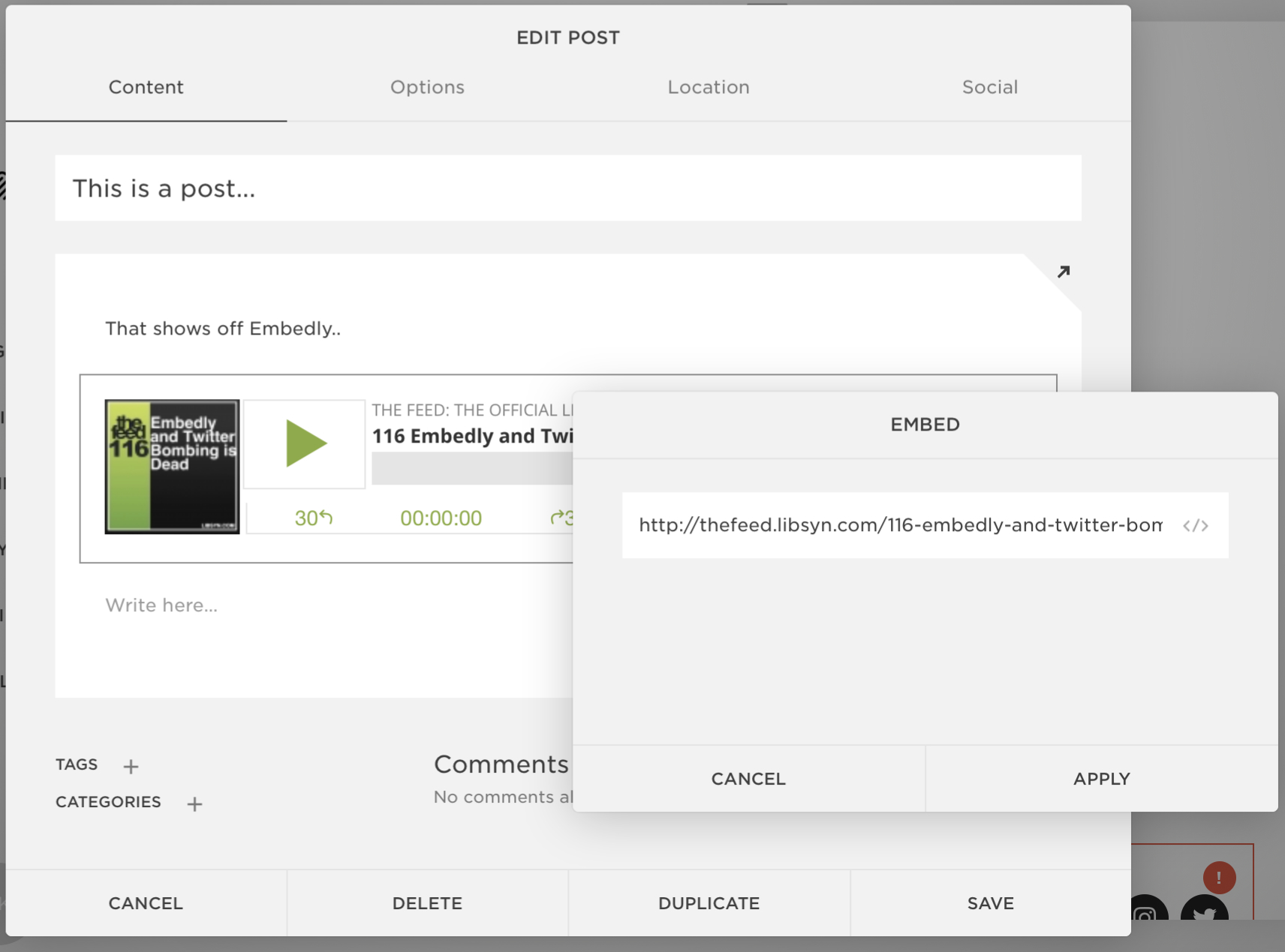Cancel editing the post

click(x=146, y=903)
